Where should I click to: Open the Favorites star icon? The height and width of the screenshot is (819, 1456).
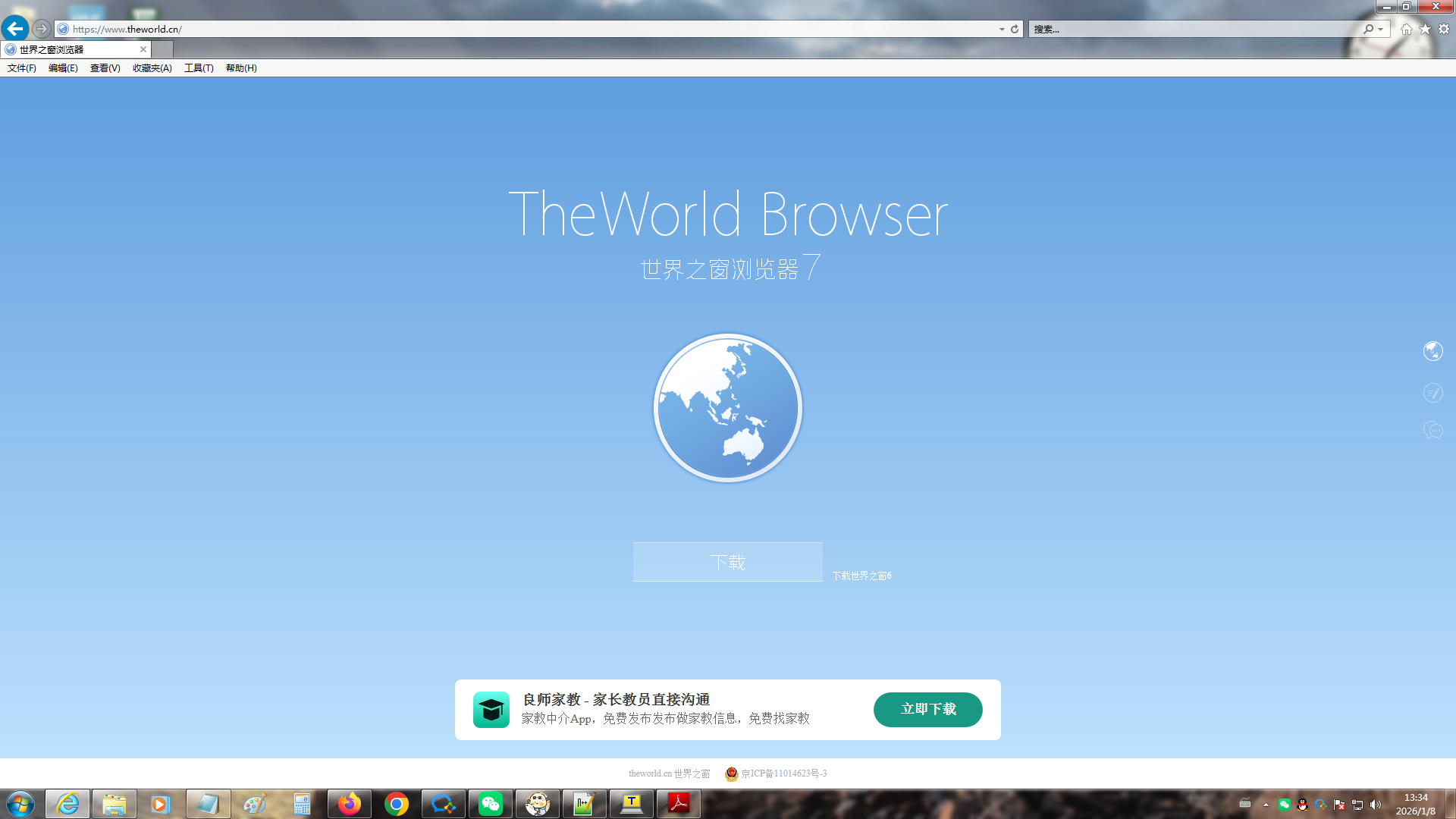tap(1425, 29)
